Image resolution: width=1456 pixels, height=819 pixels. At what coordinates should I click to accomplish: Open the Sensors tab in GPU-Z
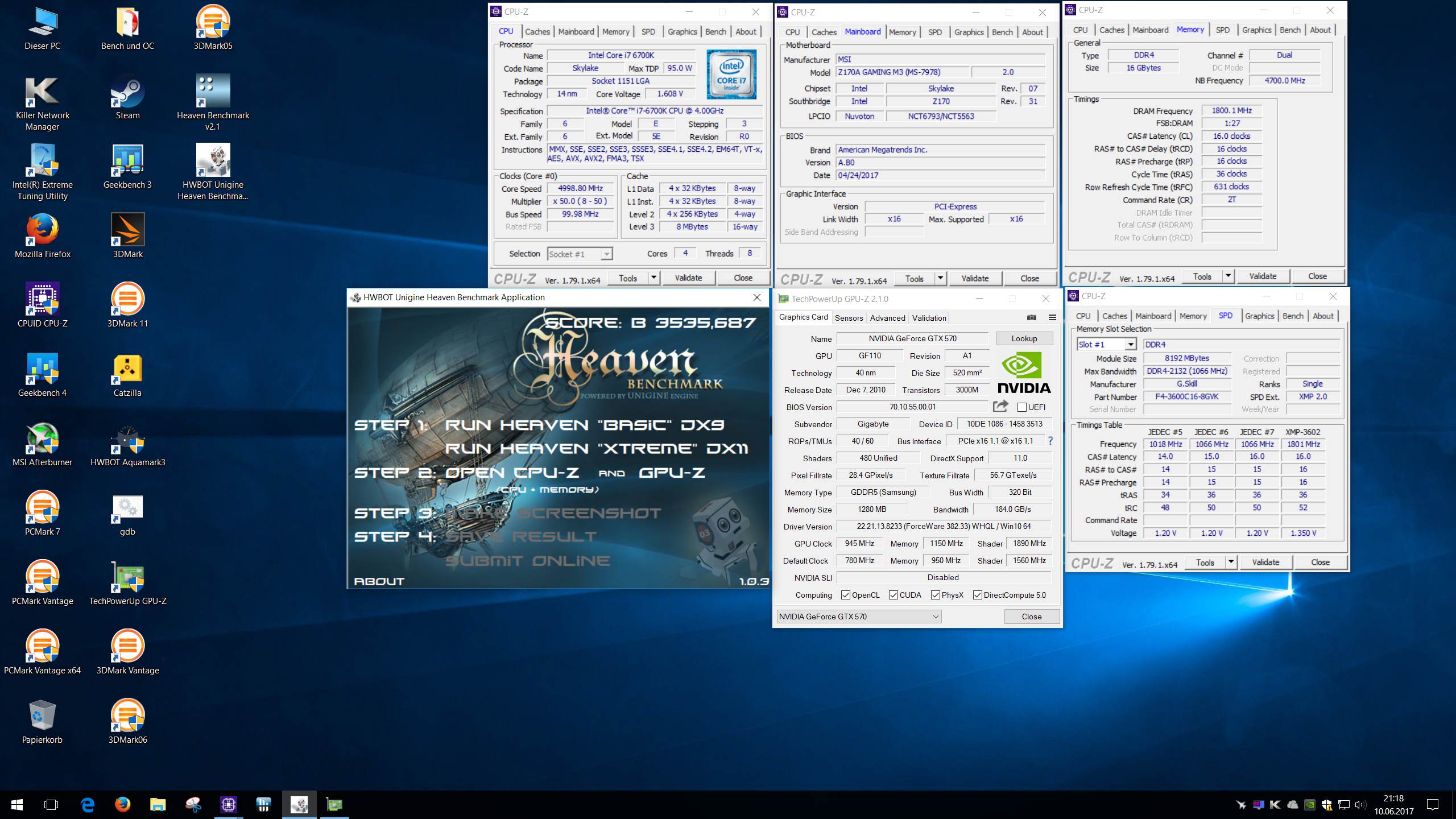pos(849,318)
